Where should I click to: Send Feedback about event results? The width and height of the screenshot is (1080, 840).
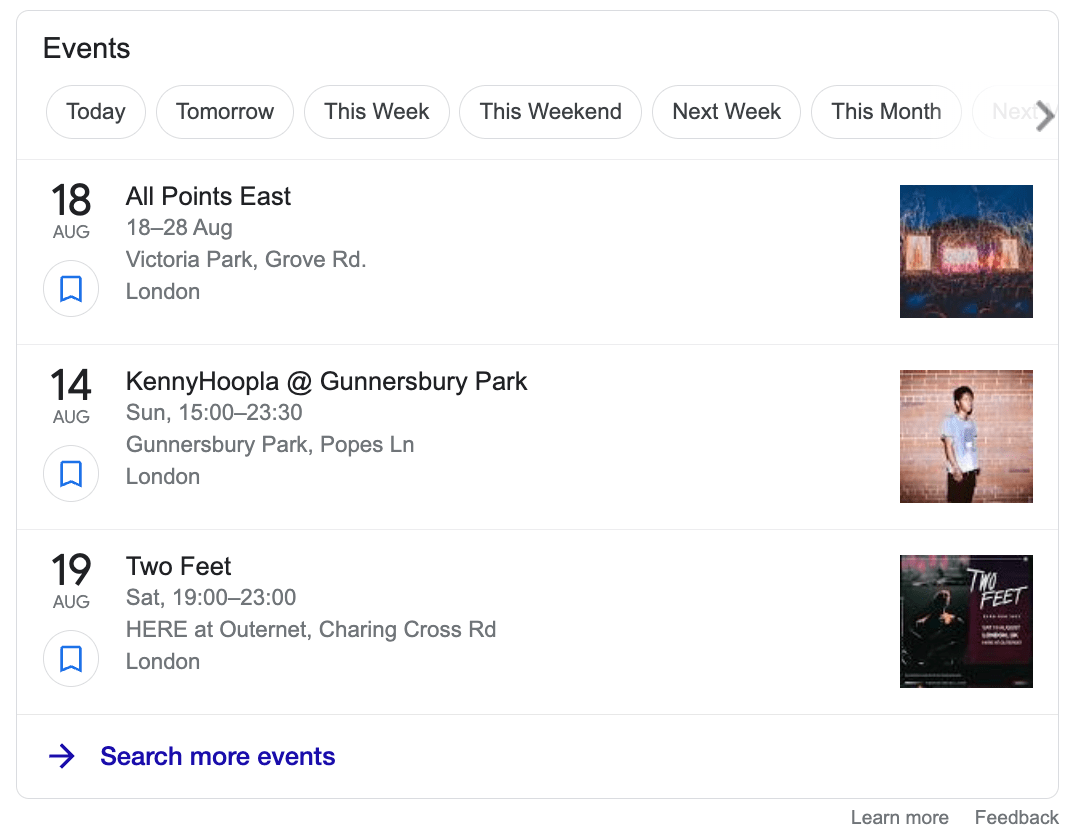pyautogui.click(x=1016, y=817)
